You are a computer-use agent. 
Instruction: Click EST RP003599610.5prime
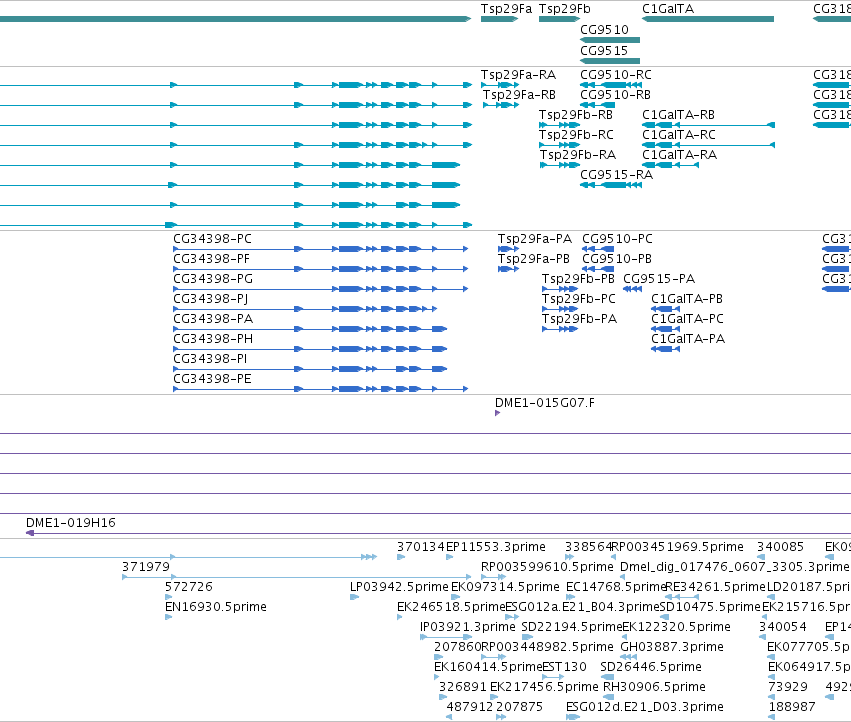[x=547, y=567]
